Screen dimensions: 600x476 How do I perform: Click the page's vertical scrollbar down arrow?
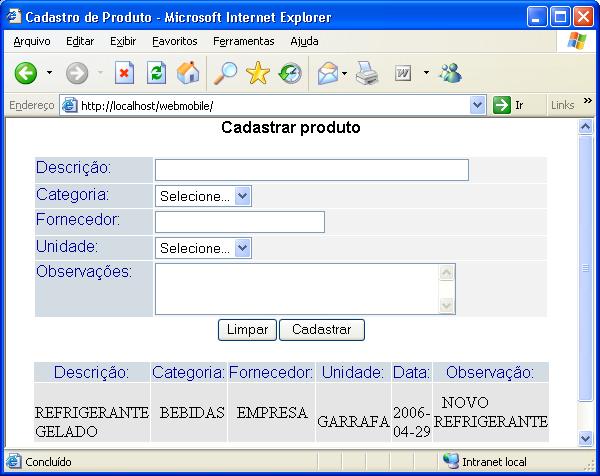click(586, 437)
